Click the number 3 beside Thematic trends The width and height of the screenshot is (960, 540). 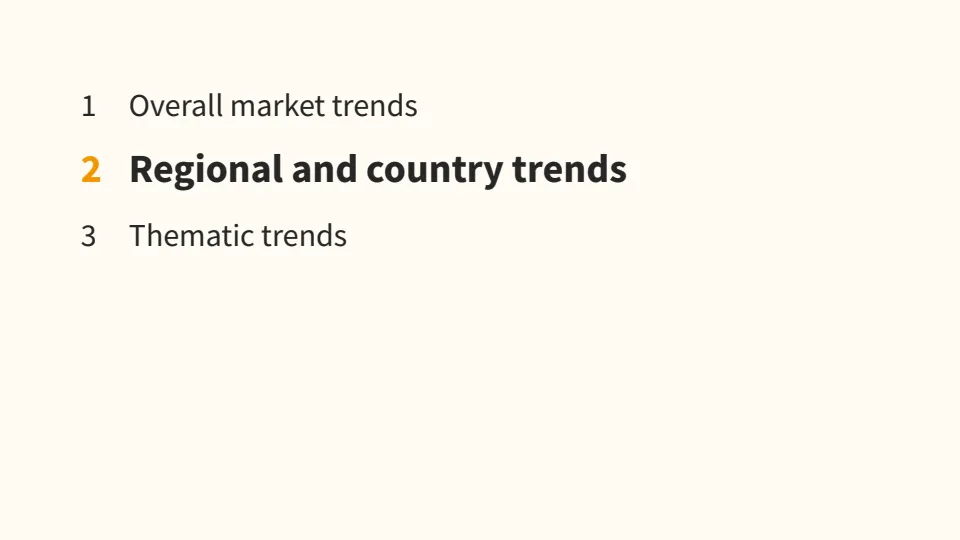pyautogui.click(x=89, y=236)
